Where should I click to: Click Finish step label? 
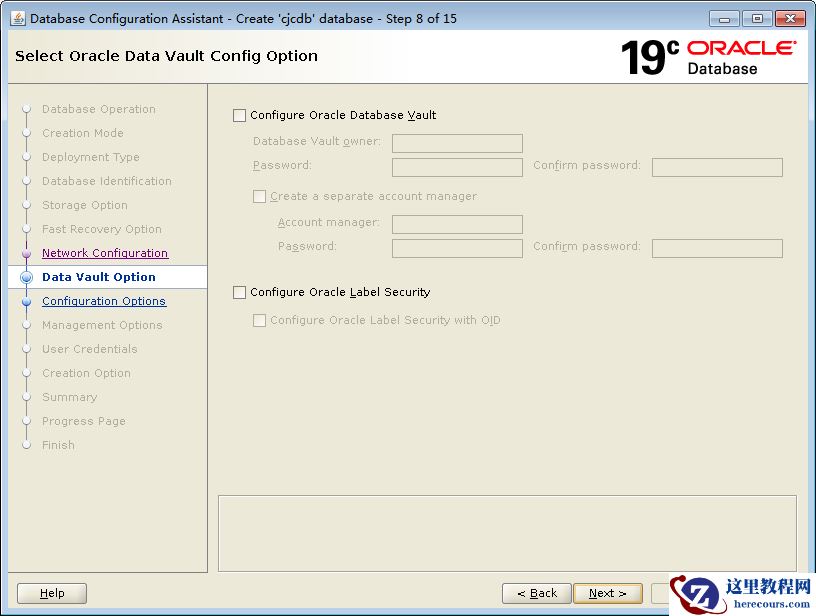58,445
